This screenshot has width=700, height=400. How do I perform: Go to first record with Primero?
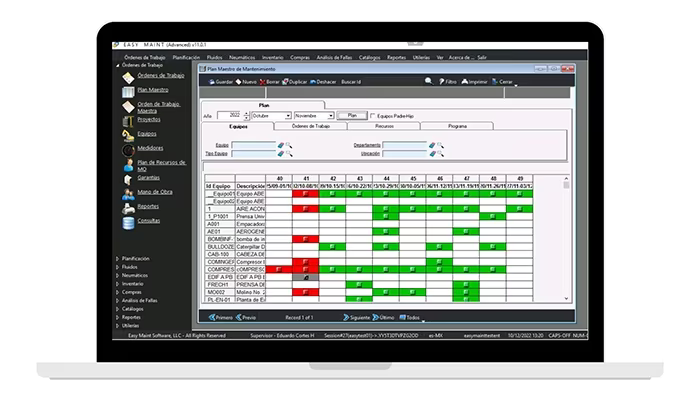[221, 317]
